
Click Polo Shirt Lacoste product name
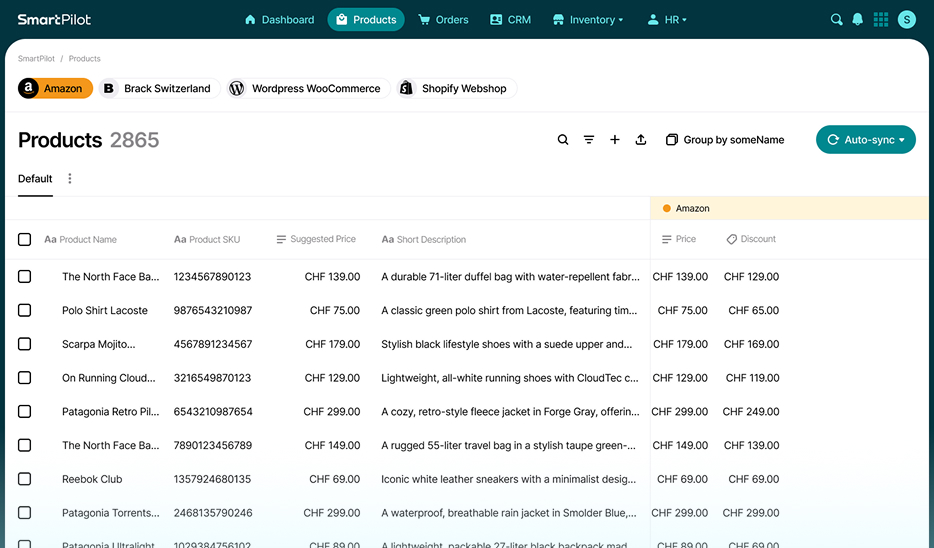coord(105,310)
